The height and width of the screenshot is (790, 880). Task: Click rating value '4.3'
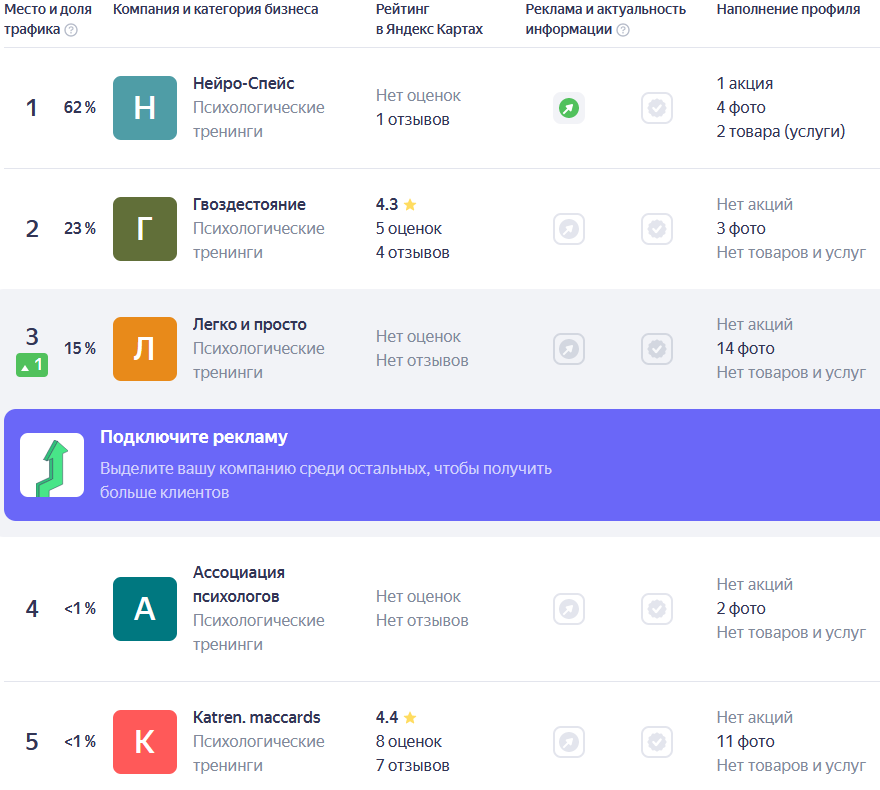[x=387, y=205]
